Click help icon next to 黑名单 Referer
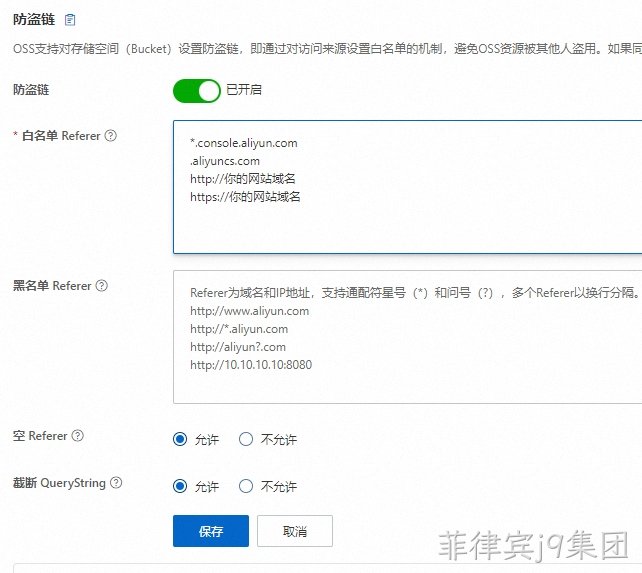642x573 pixels. click(x=102, y=285)
